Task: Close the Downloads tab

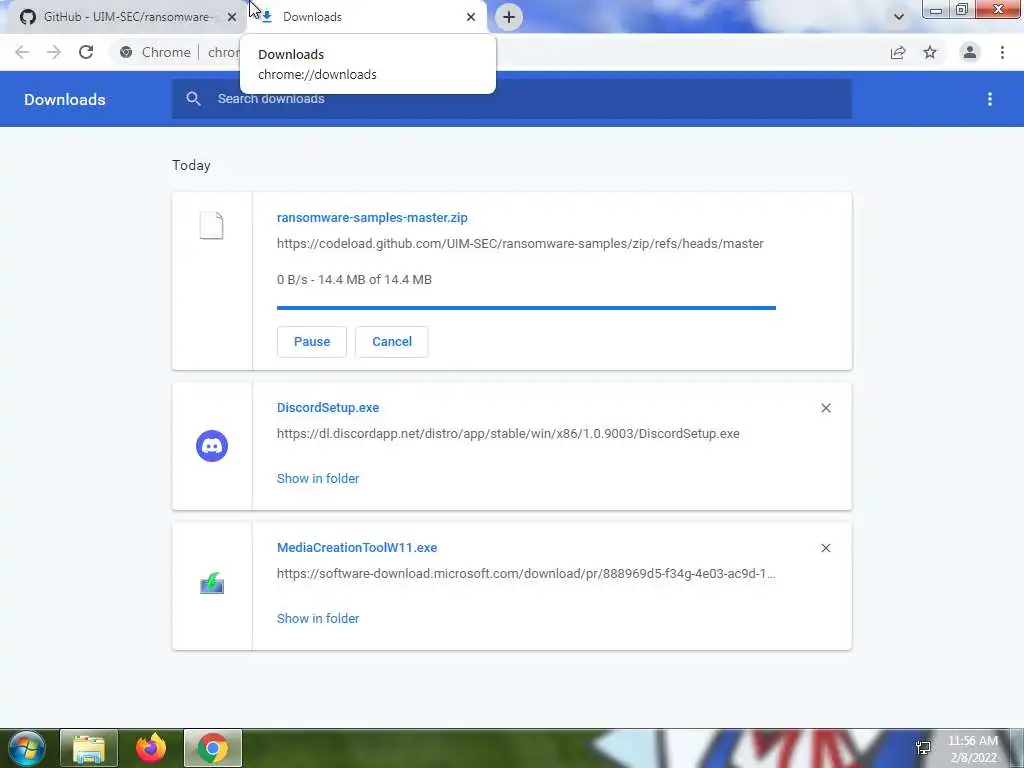Action: coord(471,17)
